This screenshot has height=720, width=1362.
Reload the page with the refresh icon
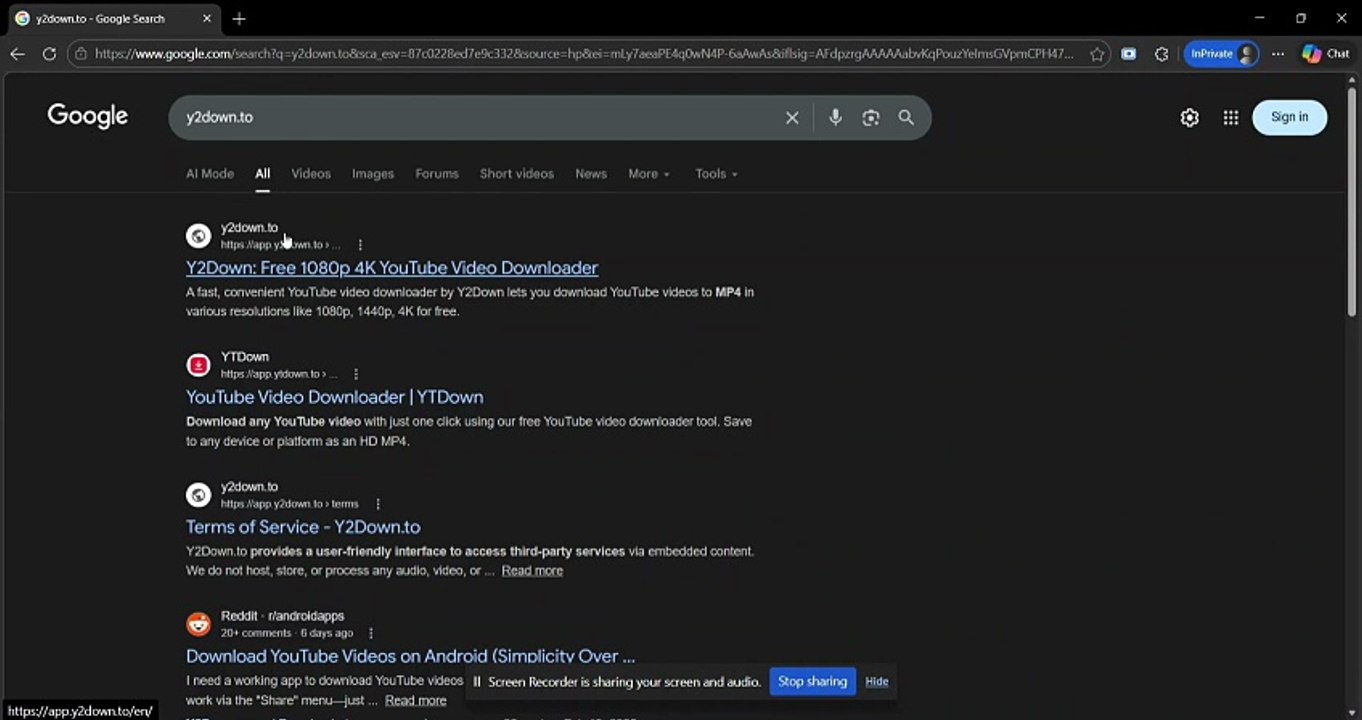tap(49, 54)
